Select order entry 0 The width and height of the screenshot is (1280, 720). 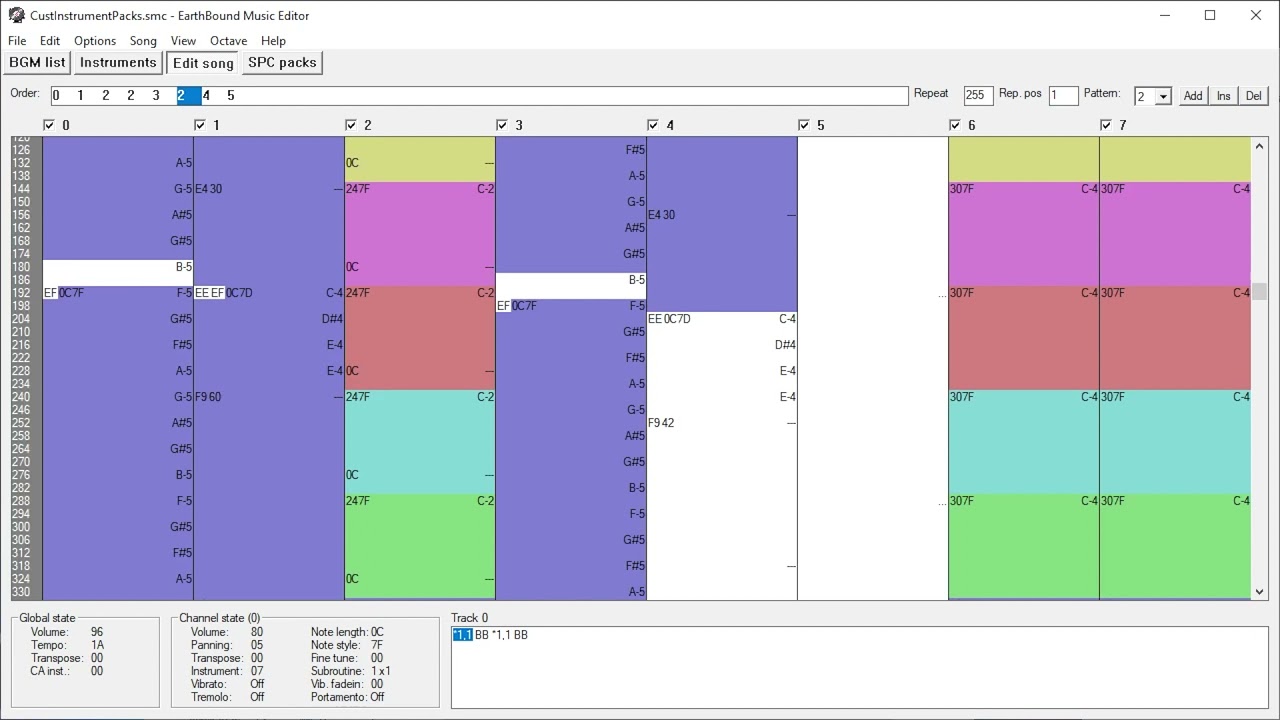[56, 96]
